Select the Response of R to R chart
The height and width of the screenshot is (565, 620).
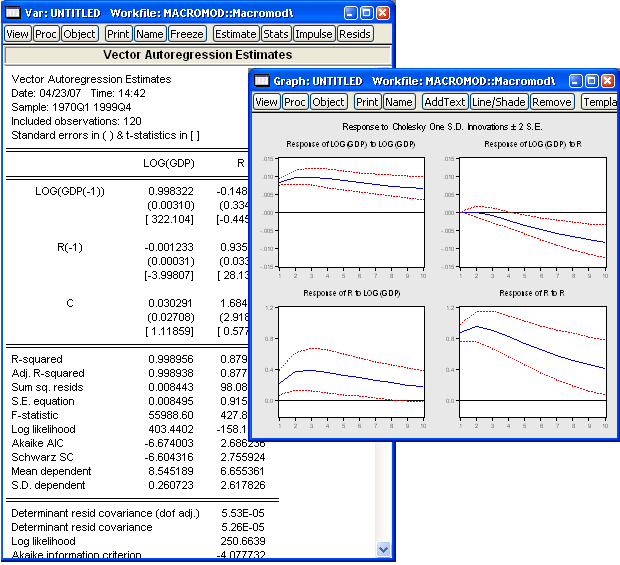[531, 355]
